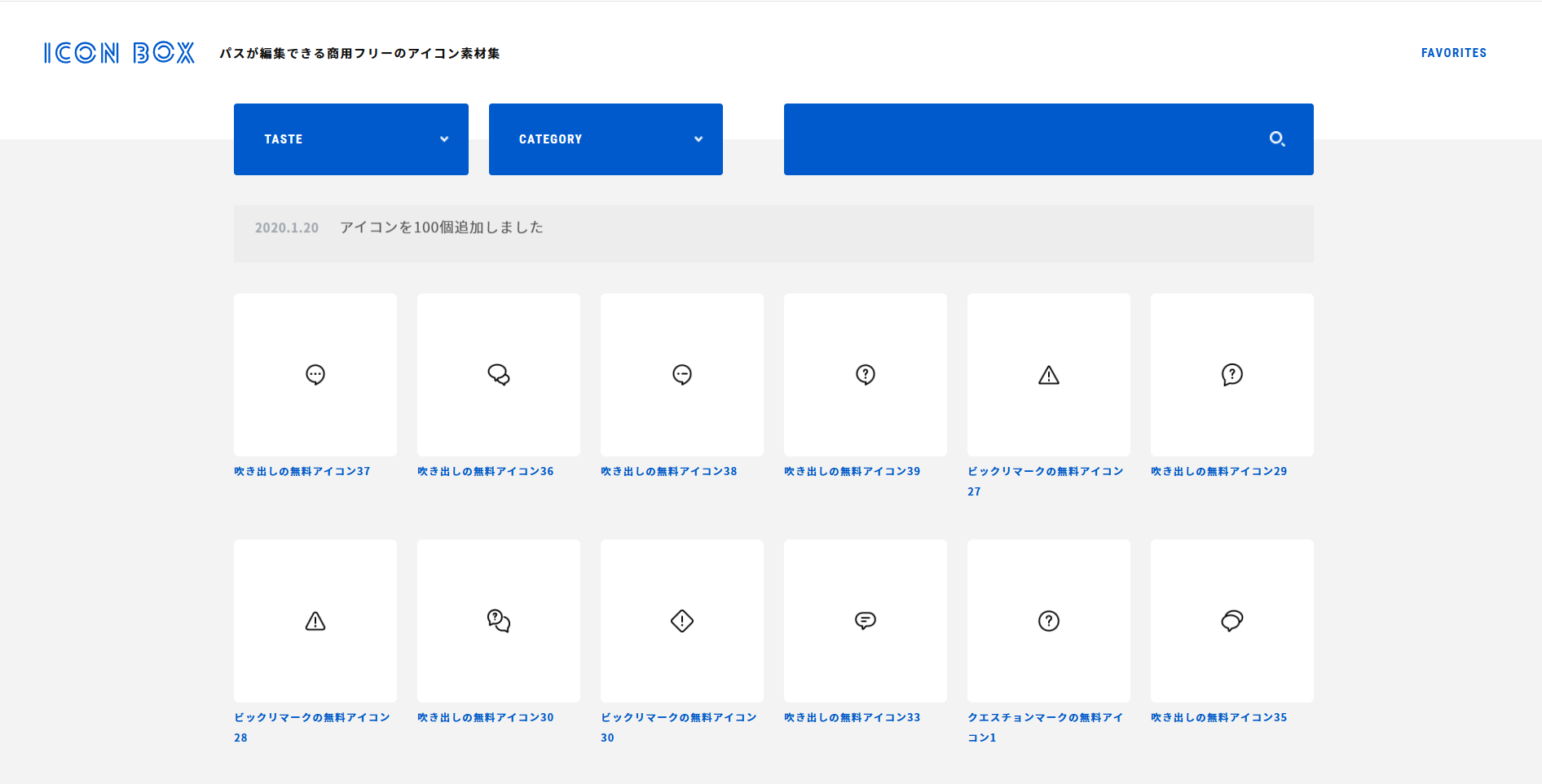The width and height of the screenshot is (1542, 784).
Task: Select circled question mark icon 1
Action: [x=1049, y=621]
